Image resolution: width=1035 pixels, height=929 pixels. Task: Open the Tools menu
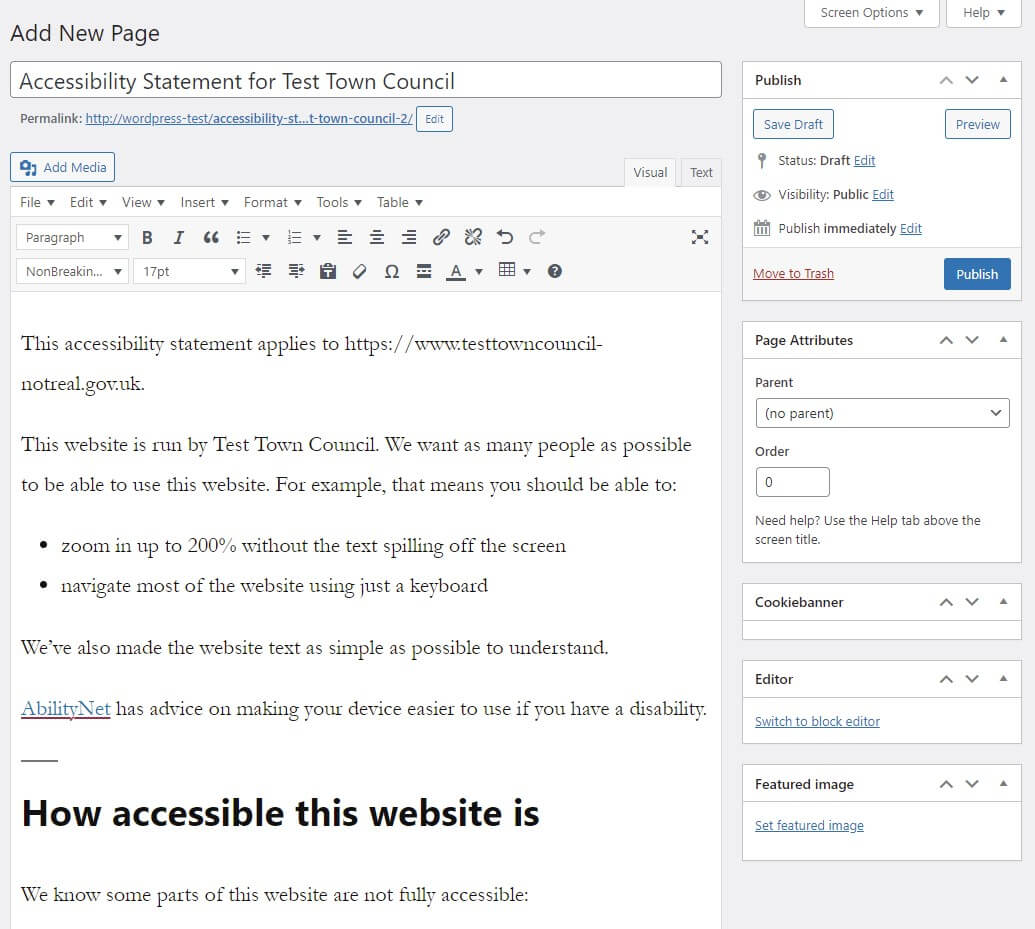click(339, 202)
